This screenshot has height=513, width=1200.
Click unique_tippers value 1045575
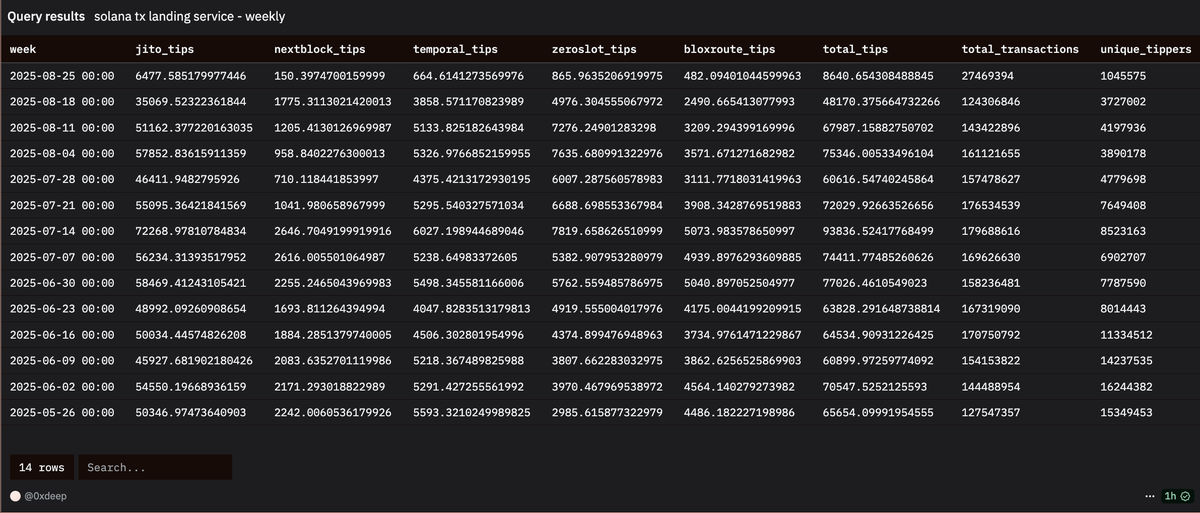pos(1123,76)
